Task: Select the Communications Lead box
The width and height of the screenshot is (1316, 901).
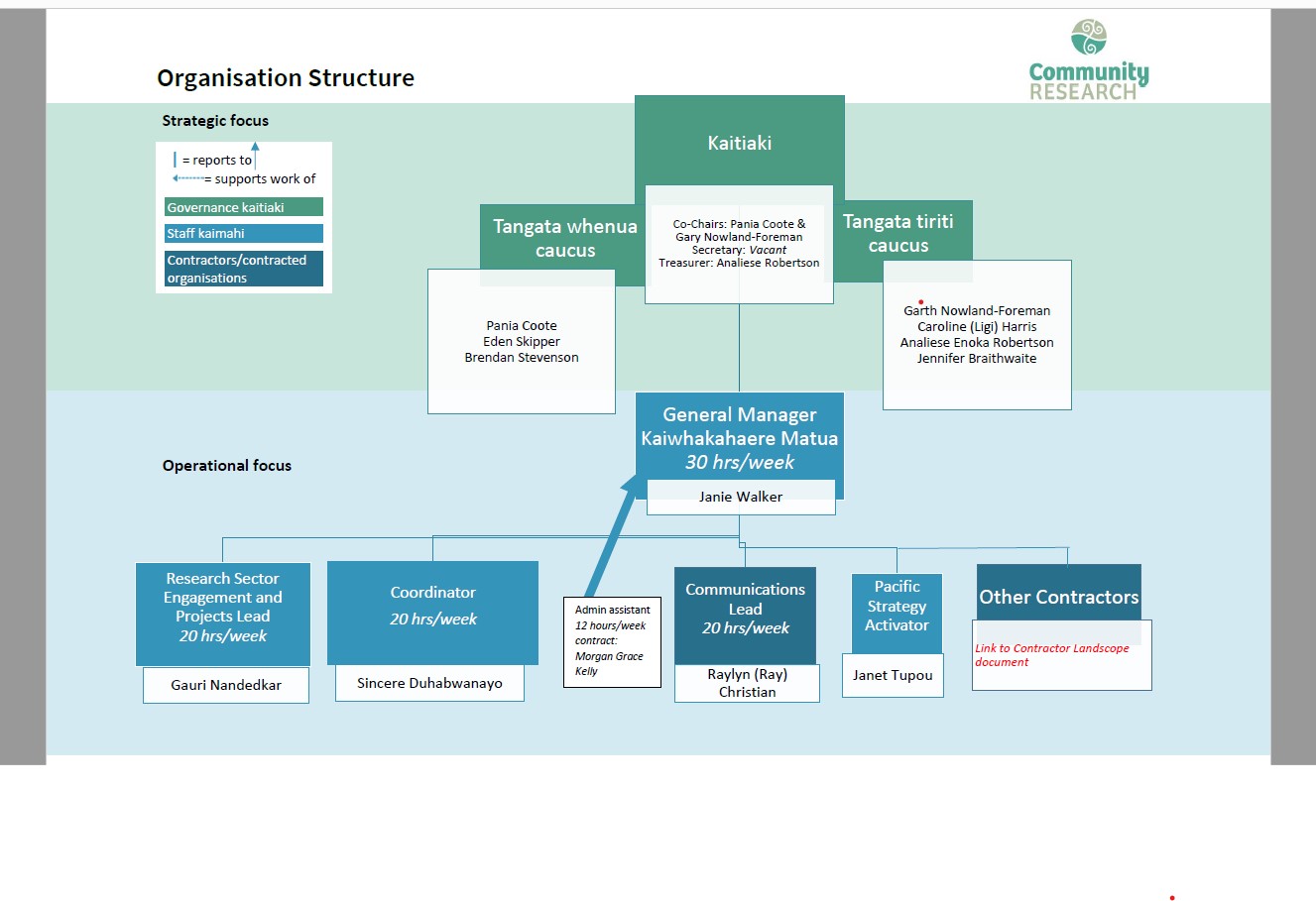Action: (x=745, y=609)
